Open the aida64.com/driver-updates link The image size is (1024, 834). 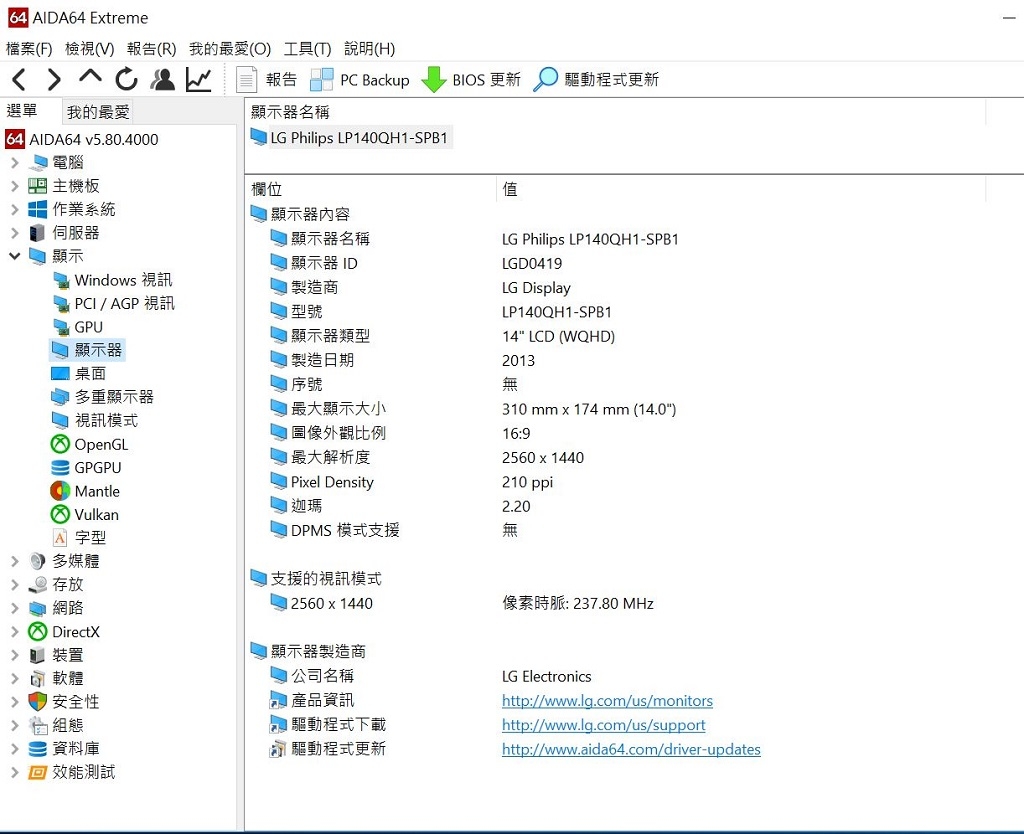[631, 749]
